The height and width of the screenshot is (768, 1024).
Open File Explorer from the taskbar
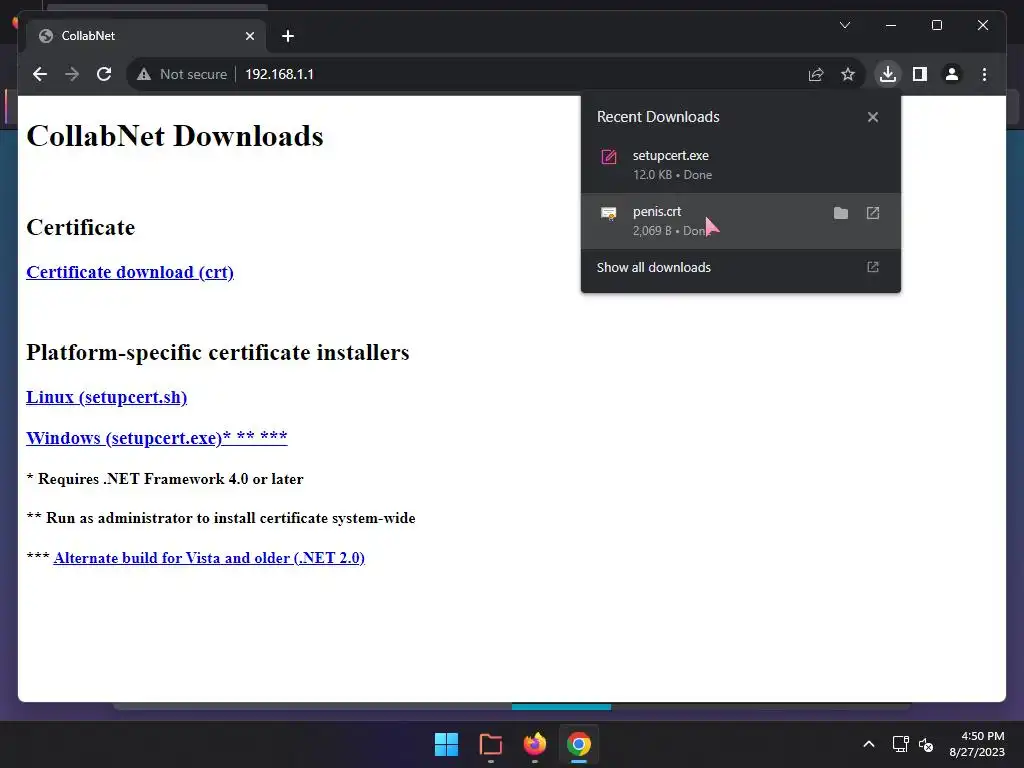coord(490,744)
